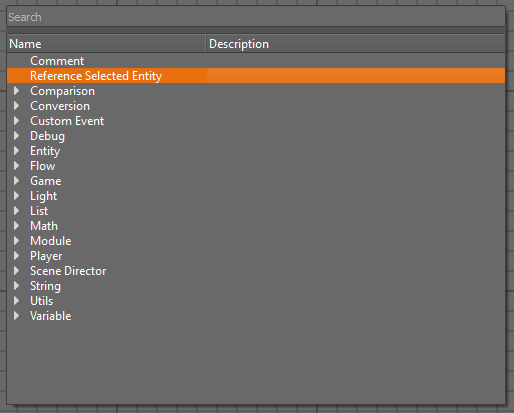
Task: Expand the Conversion category arrow
Action: 16,106
